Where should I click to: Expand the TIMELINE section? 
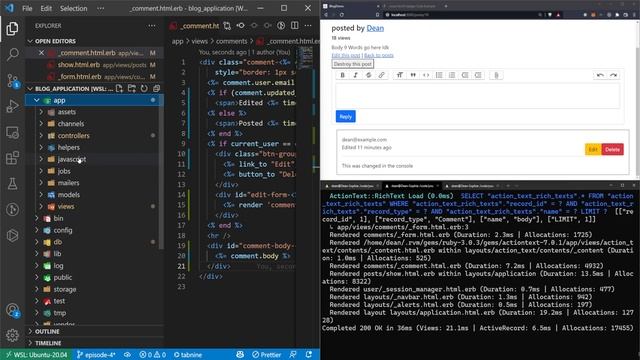(x=30, y=343)
